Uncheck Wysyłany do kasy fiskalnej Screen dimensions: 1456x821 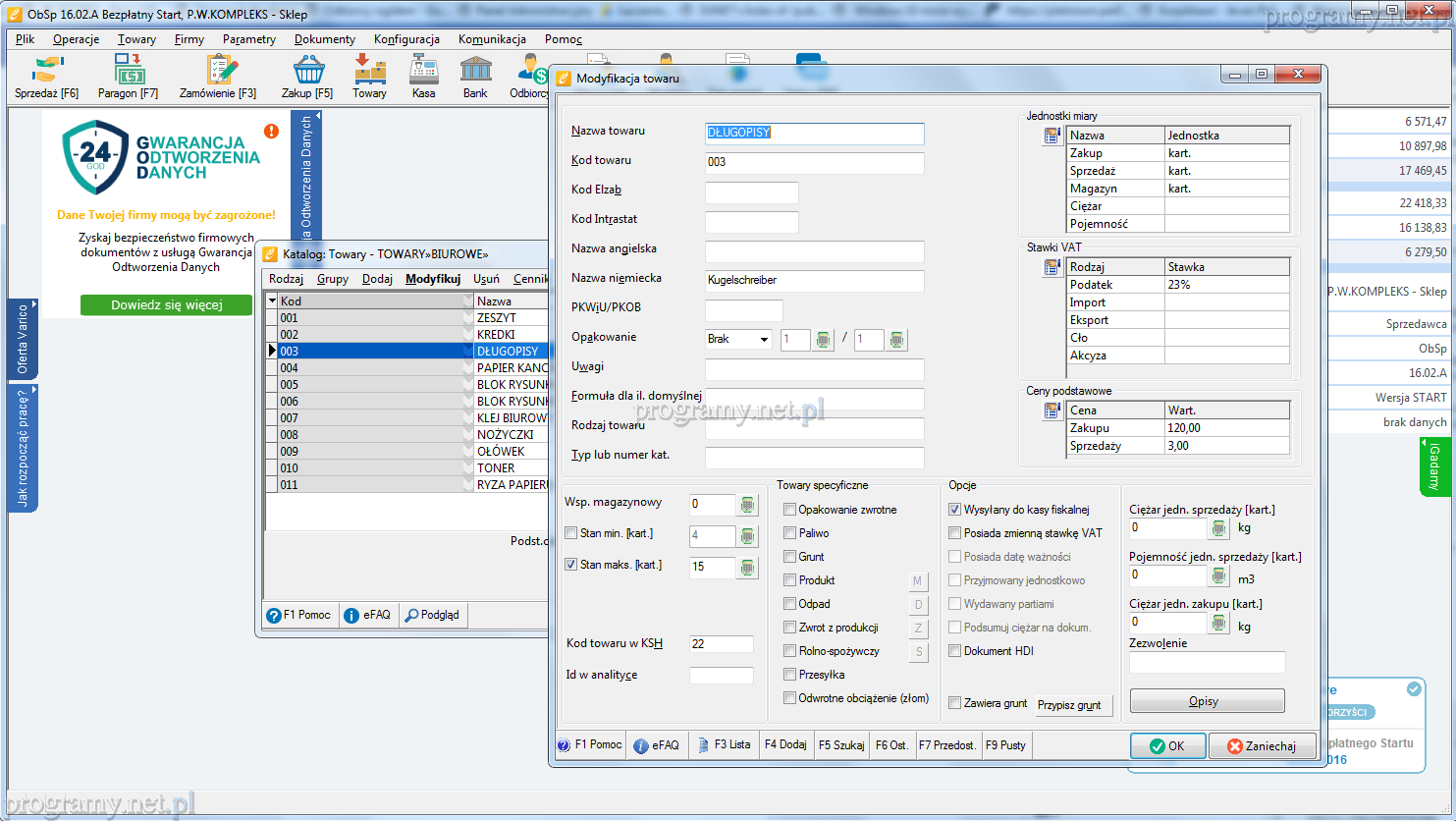pyautogui.click(x=954, y=510)
